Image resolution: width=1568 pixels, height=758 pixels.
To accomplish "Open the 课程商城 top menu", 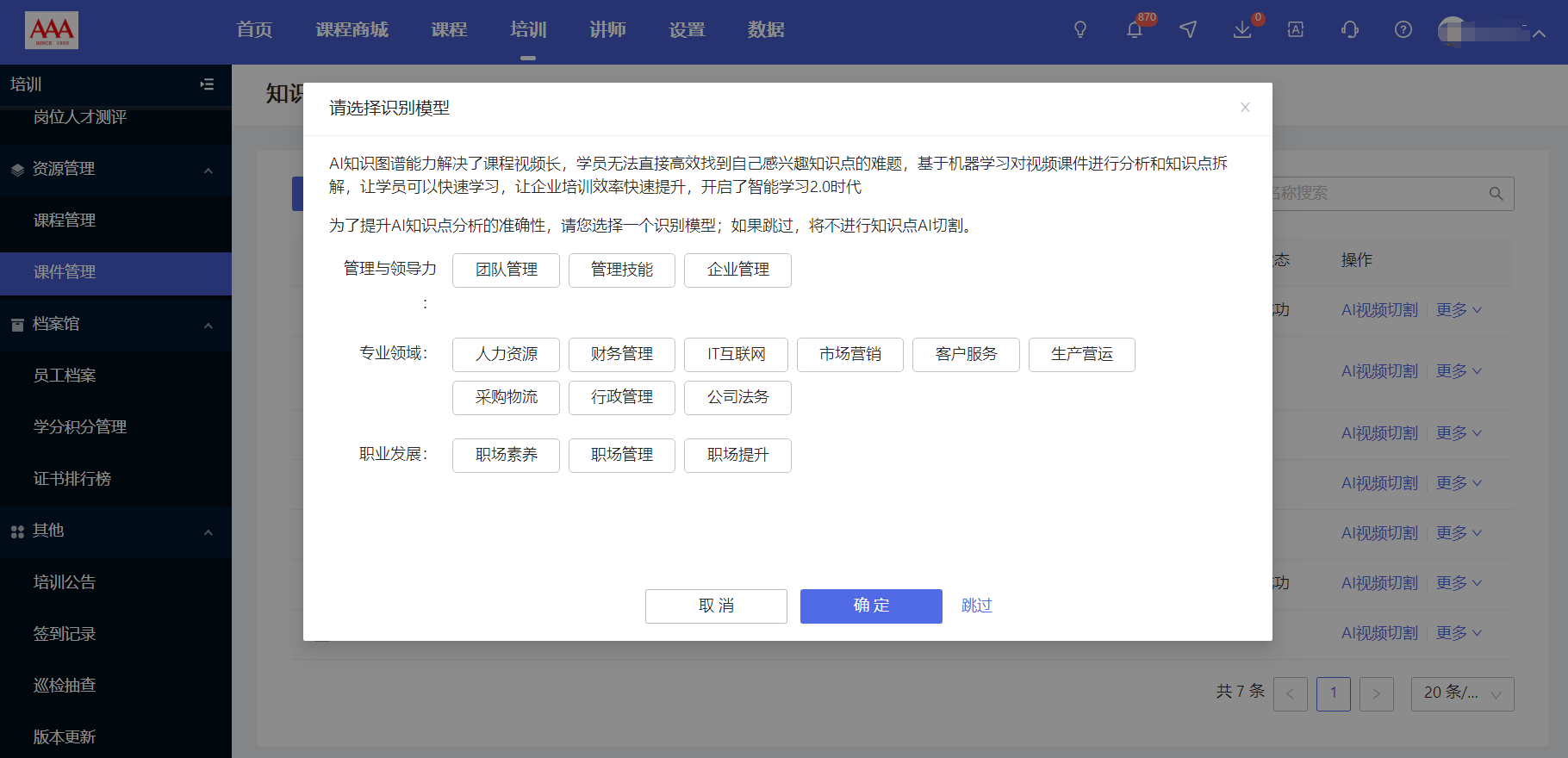I will (x=352, y=30).
